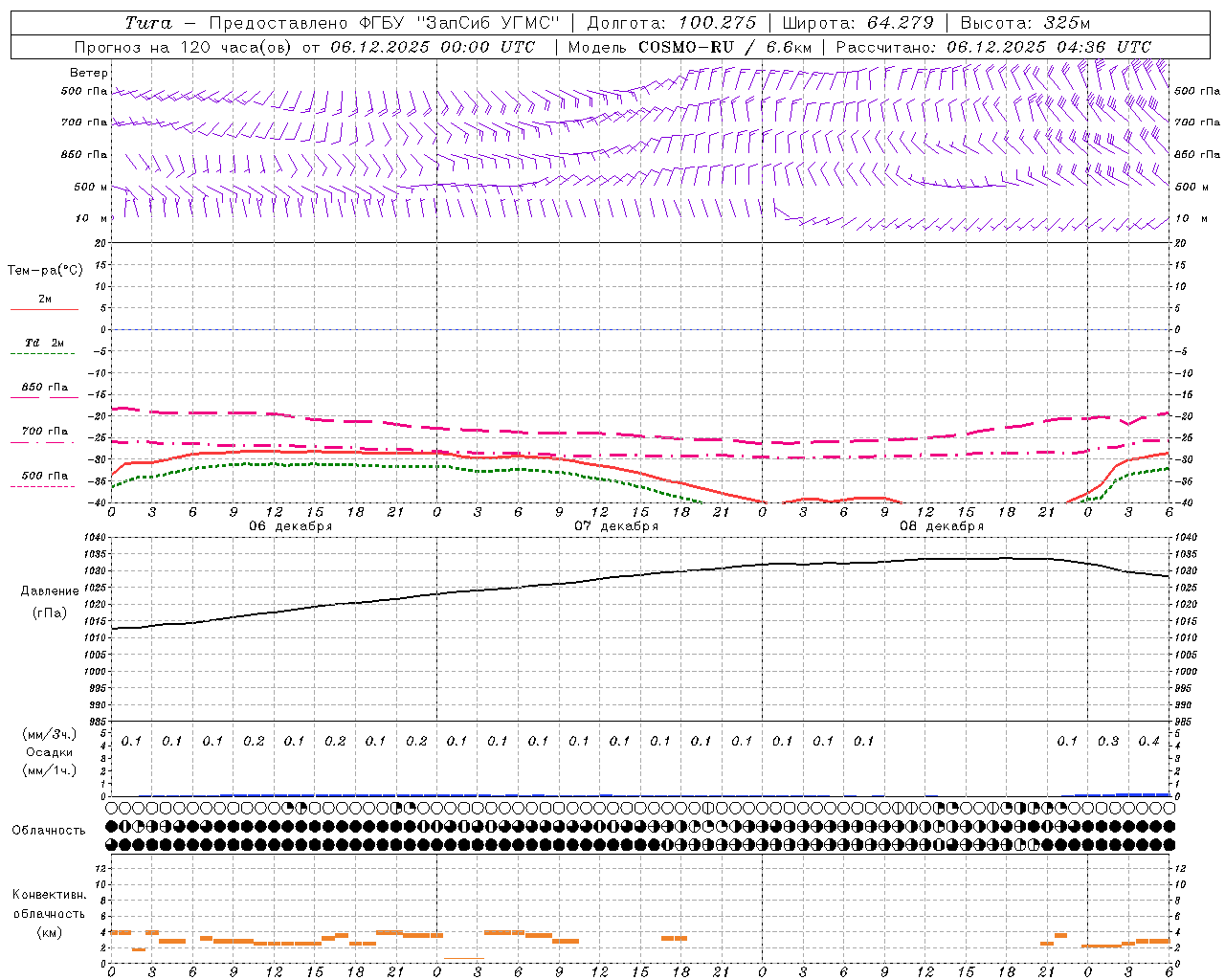
Task: Click the Ветер wind panel label
Action: 89,73
